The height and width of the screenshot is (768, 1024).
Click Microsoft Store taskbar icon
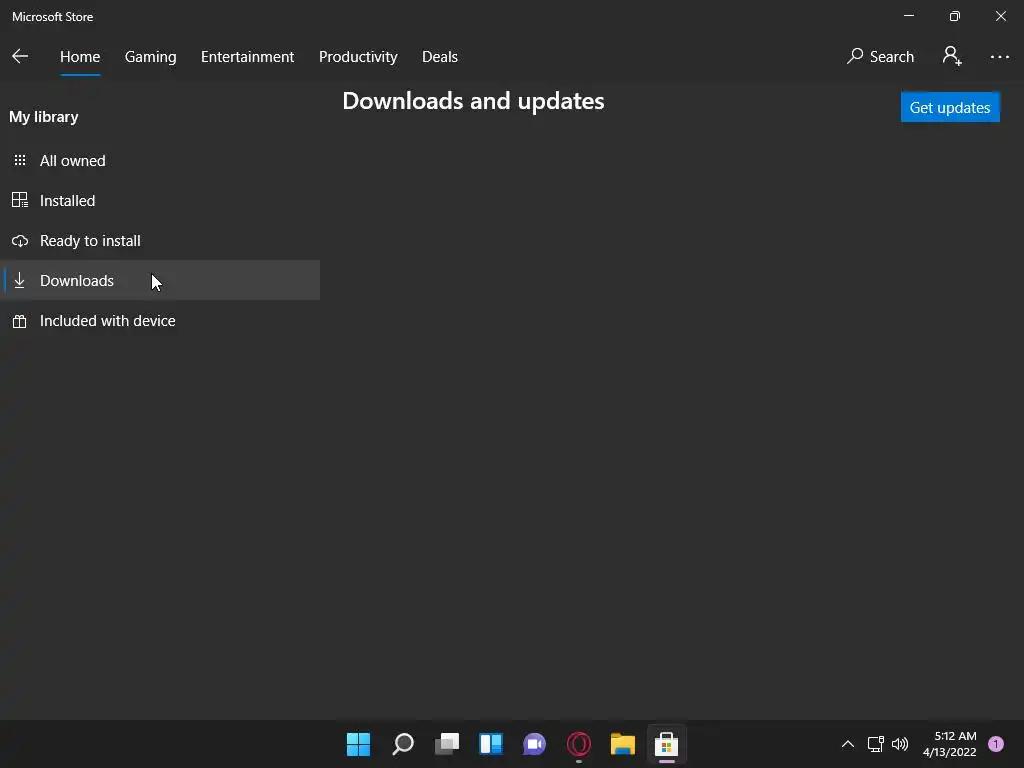pyautogui.click(x=667, y=744)
